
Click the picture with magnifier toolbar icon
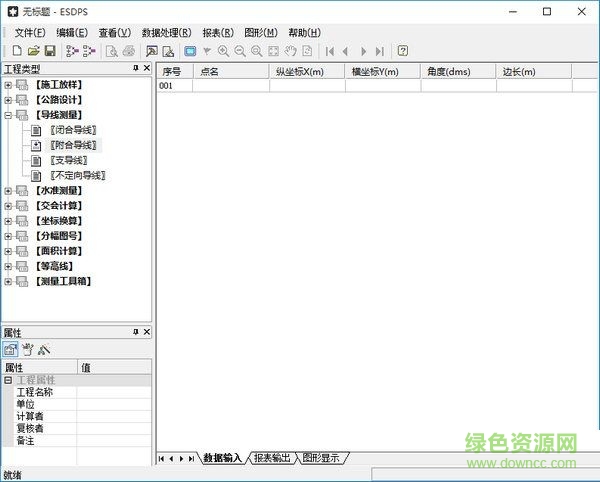click(152, 51)
